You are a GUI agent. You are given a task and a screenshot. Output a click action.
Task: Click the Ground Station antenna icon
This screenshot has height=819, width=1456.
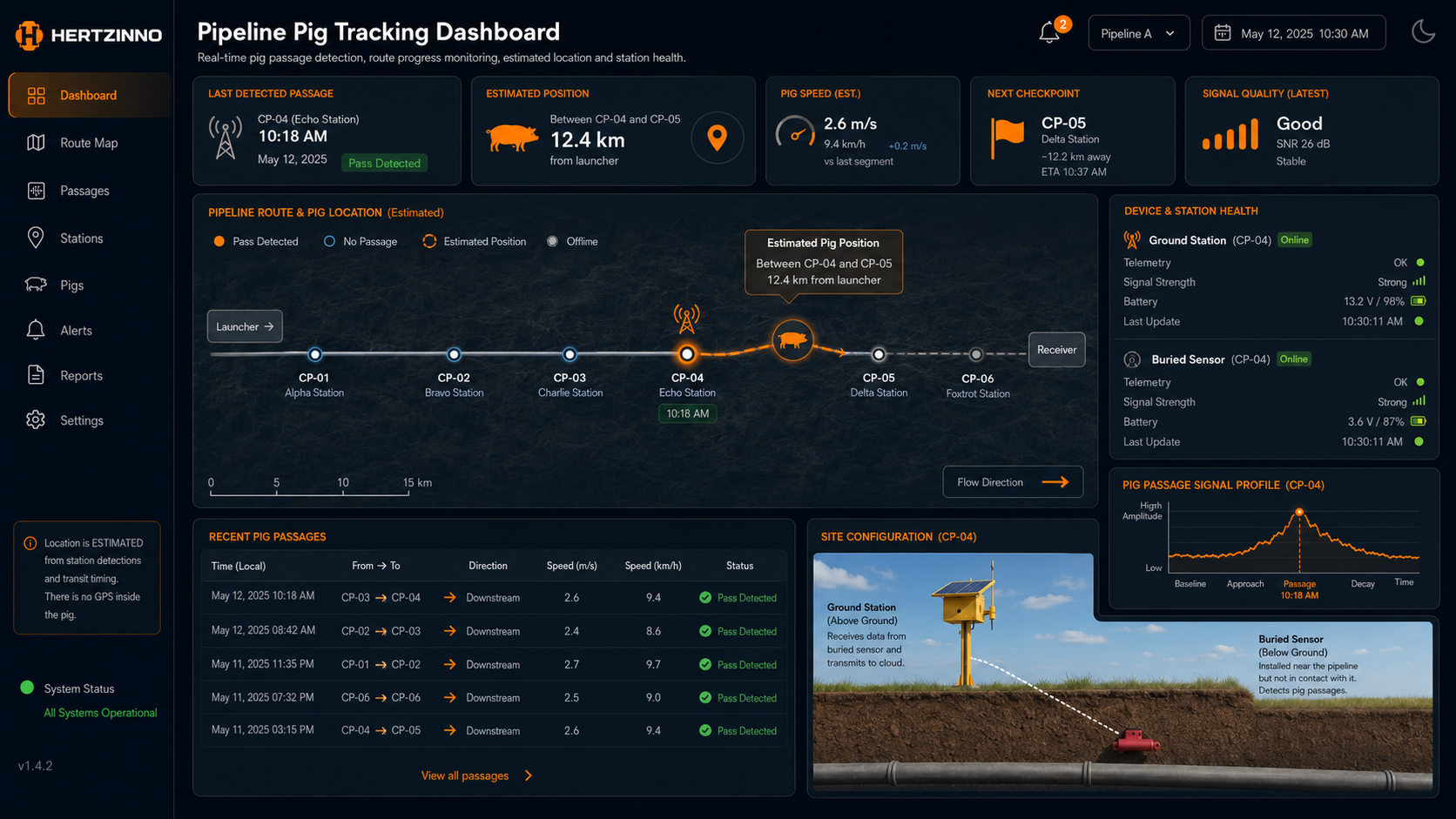[x=1132, y=240]
